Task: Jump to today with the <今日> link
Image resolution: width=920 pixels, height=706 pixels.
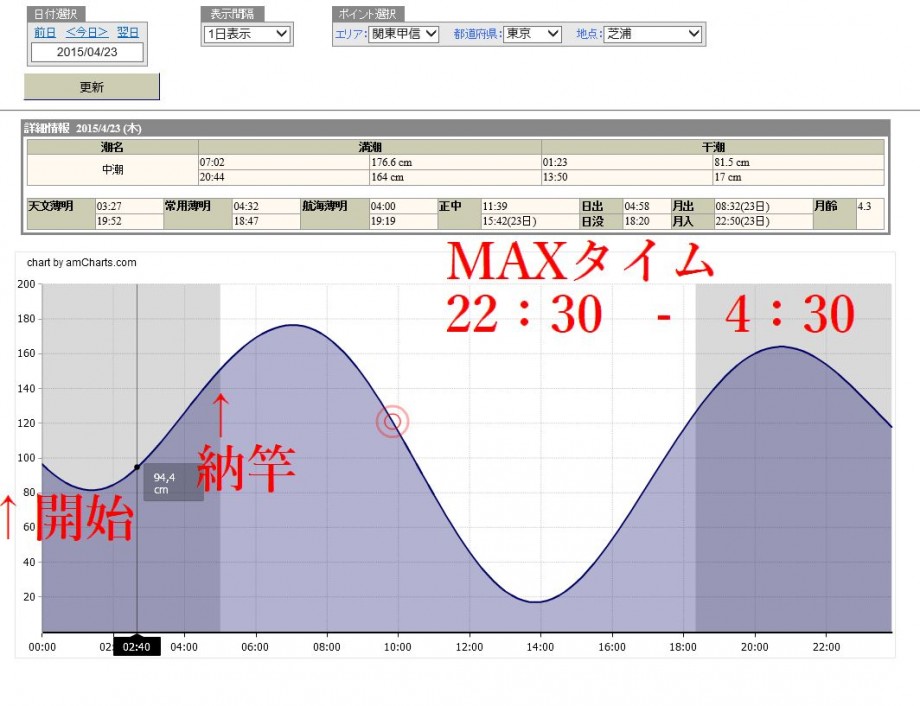Action: pos(87,33)
